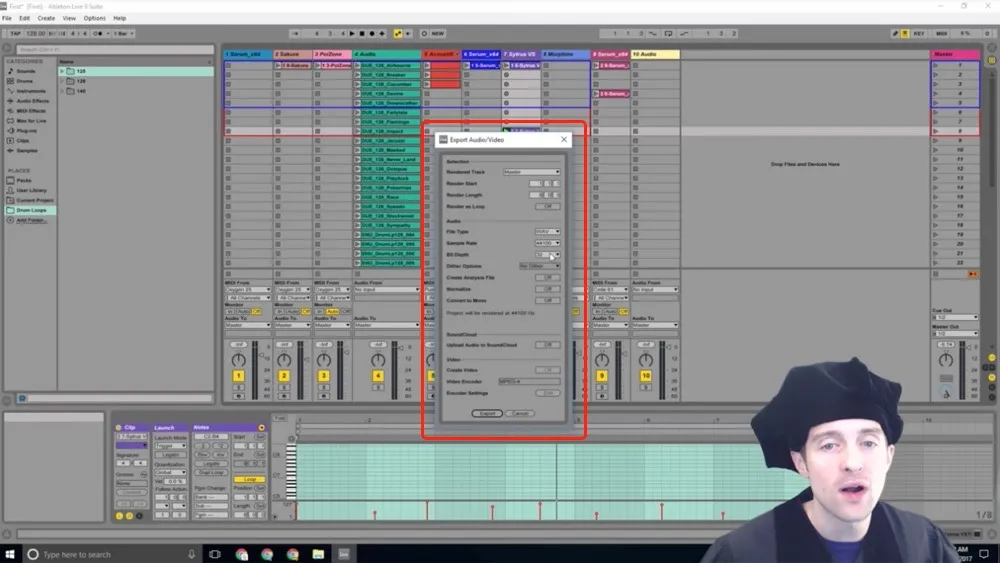Close the Export Audio/Video dialog
Image resolution: width=1000 pixels, height=563 pixels.
click(563, 139)
